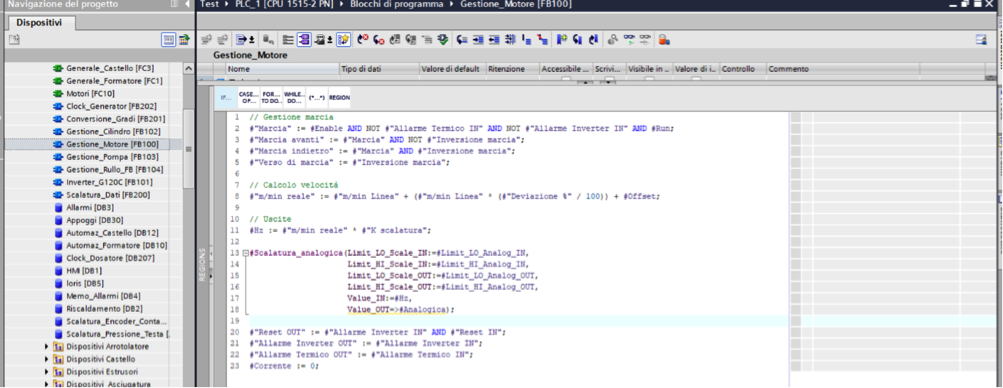
Task: Toggle monitoring with the glasses play icon
Action: (629, 40)
